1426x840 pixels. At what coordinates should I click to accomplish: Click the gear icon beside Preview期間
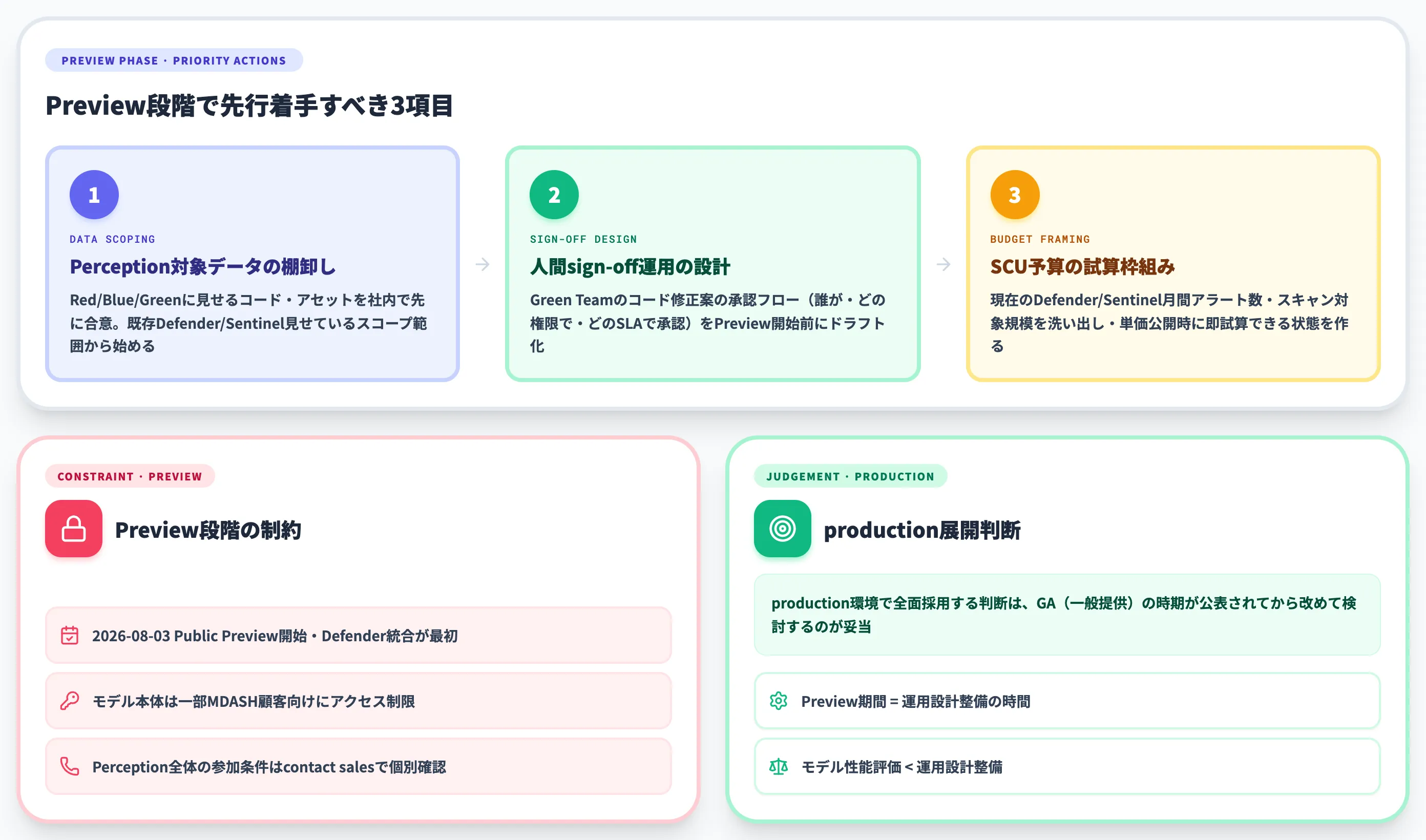point(779,701)
